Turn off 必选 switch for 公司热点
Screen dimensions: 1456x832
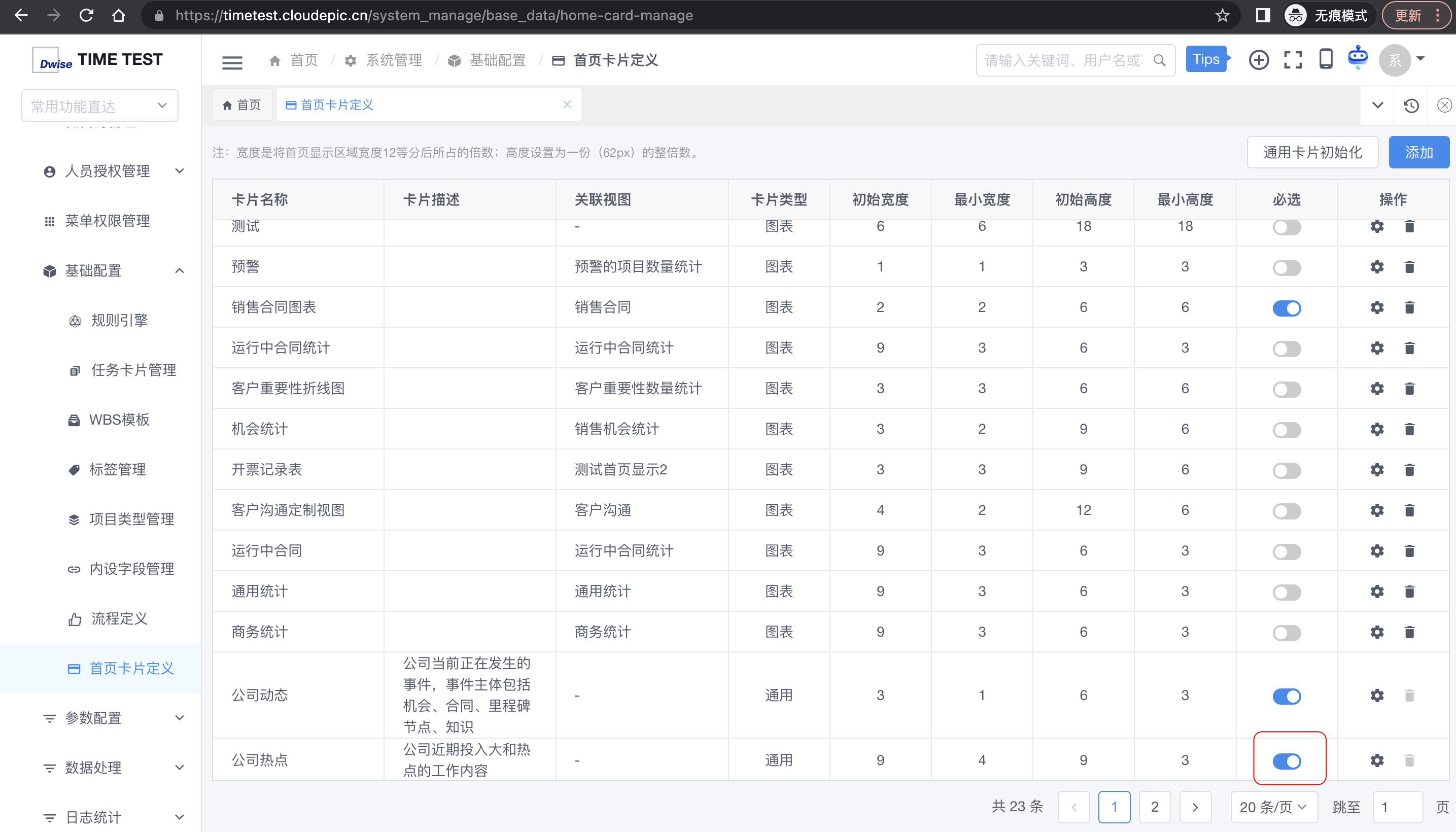1286,761
